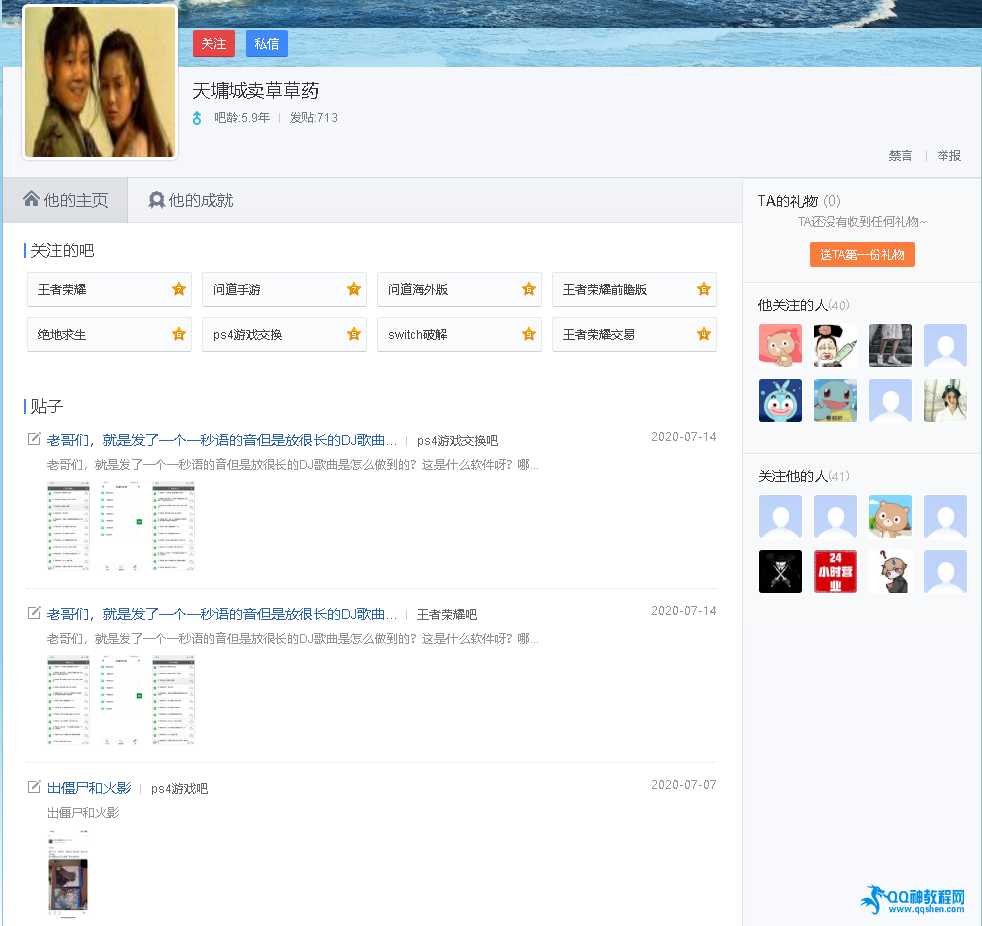The height and width of the screenshot is (926, 982).
Task: Click the 吧龄:5.9年 text
Action: pos(242,118)
